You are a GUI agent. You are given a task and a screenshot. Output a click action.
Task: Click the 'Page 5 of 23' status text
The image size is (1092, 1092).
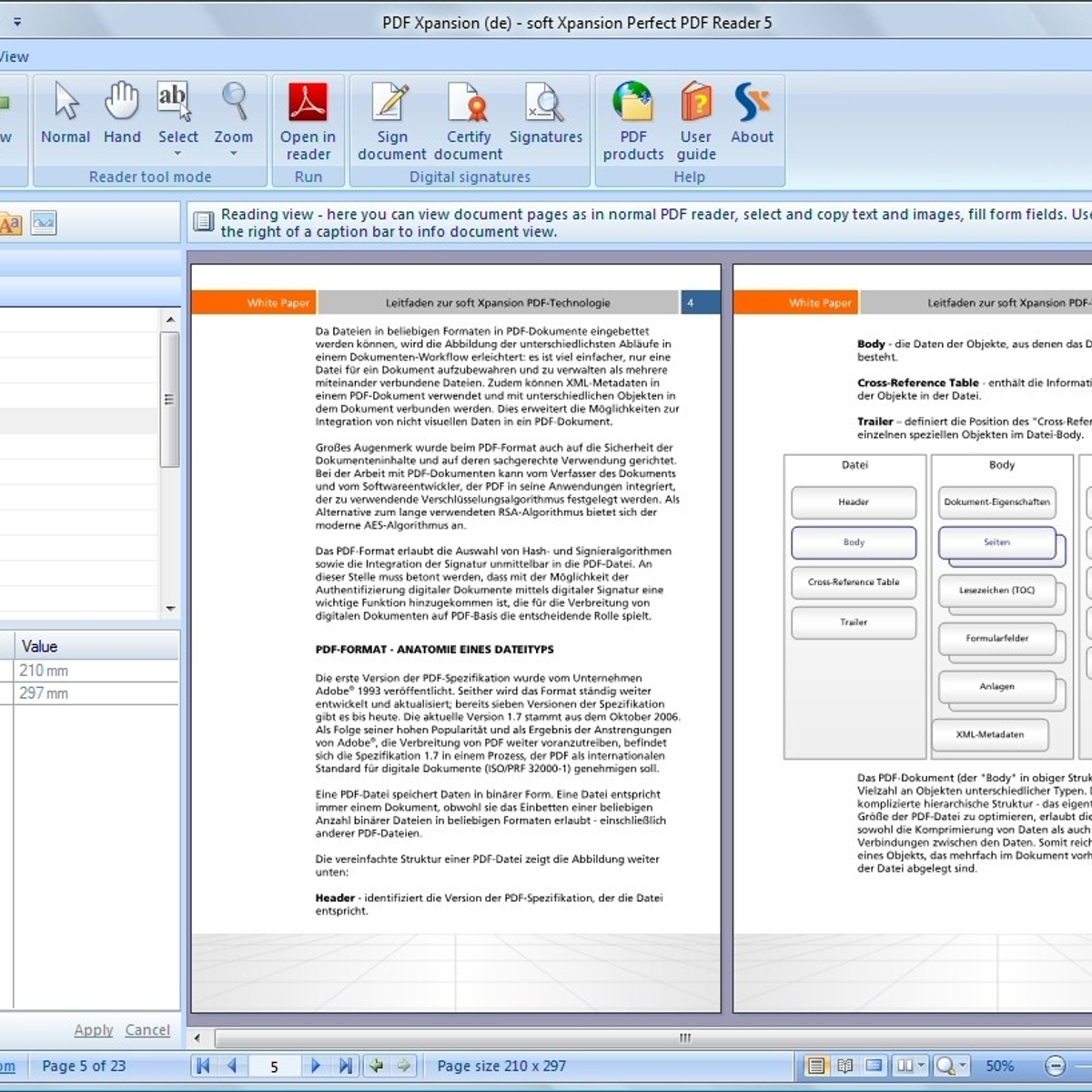(x=84, y=1066)
